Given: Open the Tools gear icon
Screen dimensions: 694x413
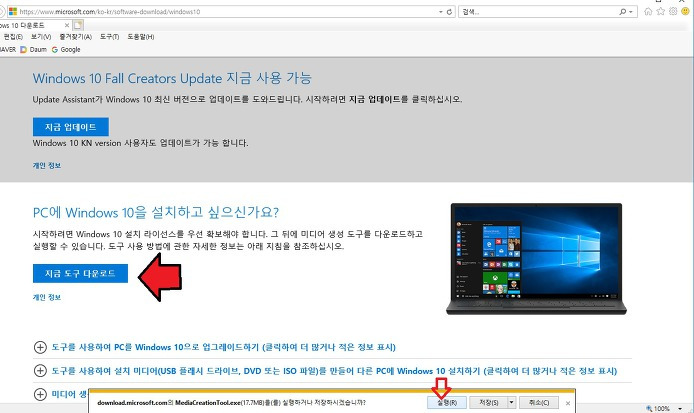Looking at the screenshot, I should (673, 12).
